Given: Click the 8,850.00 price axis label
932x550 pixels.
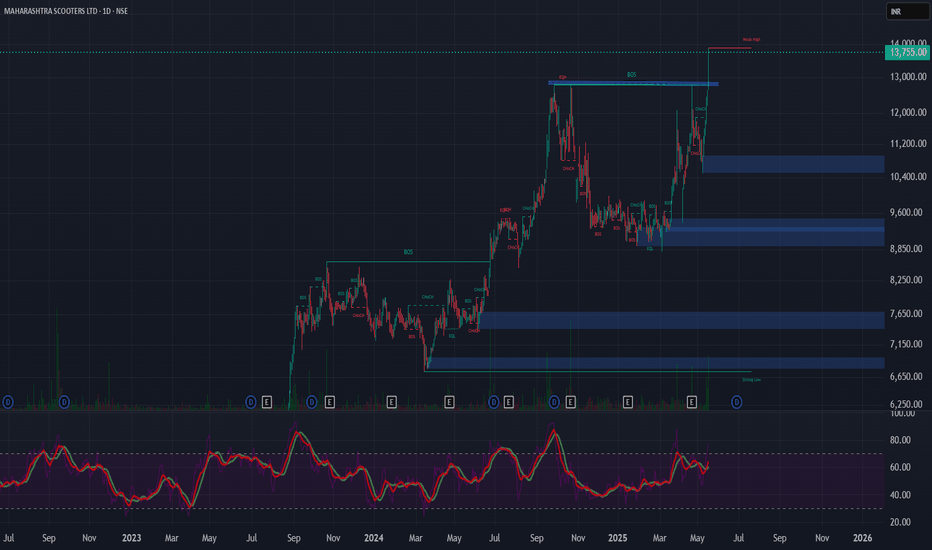Looking at the screenshot, I should tap(908, 249).
